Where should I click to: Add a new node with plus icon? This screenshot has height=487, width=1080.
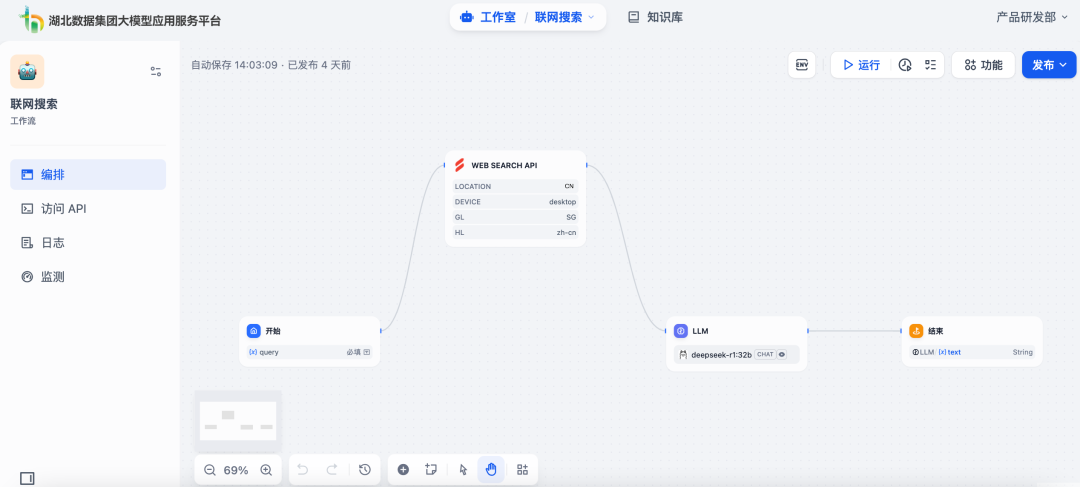pos(403,470)
